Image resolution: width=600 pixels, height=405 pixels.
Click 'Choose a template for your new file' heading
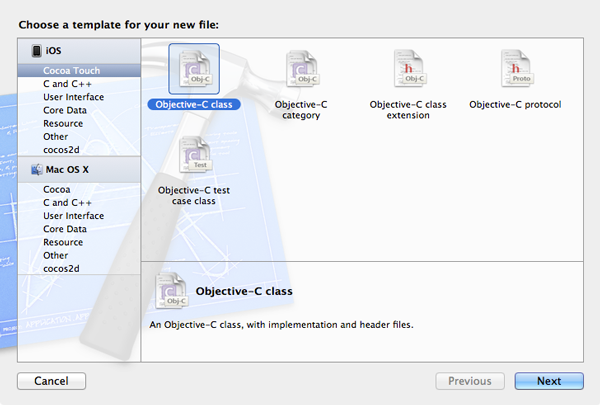(x=119, y=25)
